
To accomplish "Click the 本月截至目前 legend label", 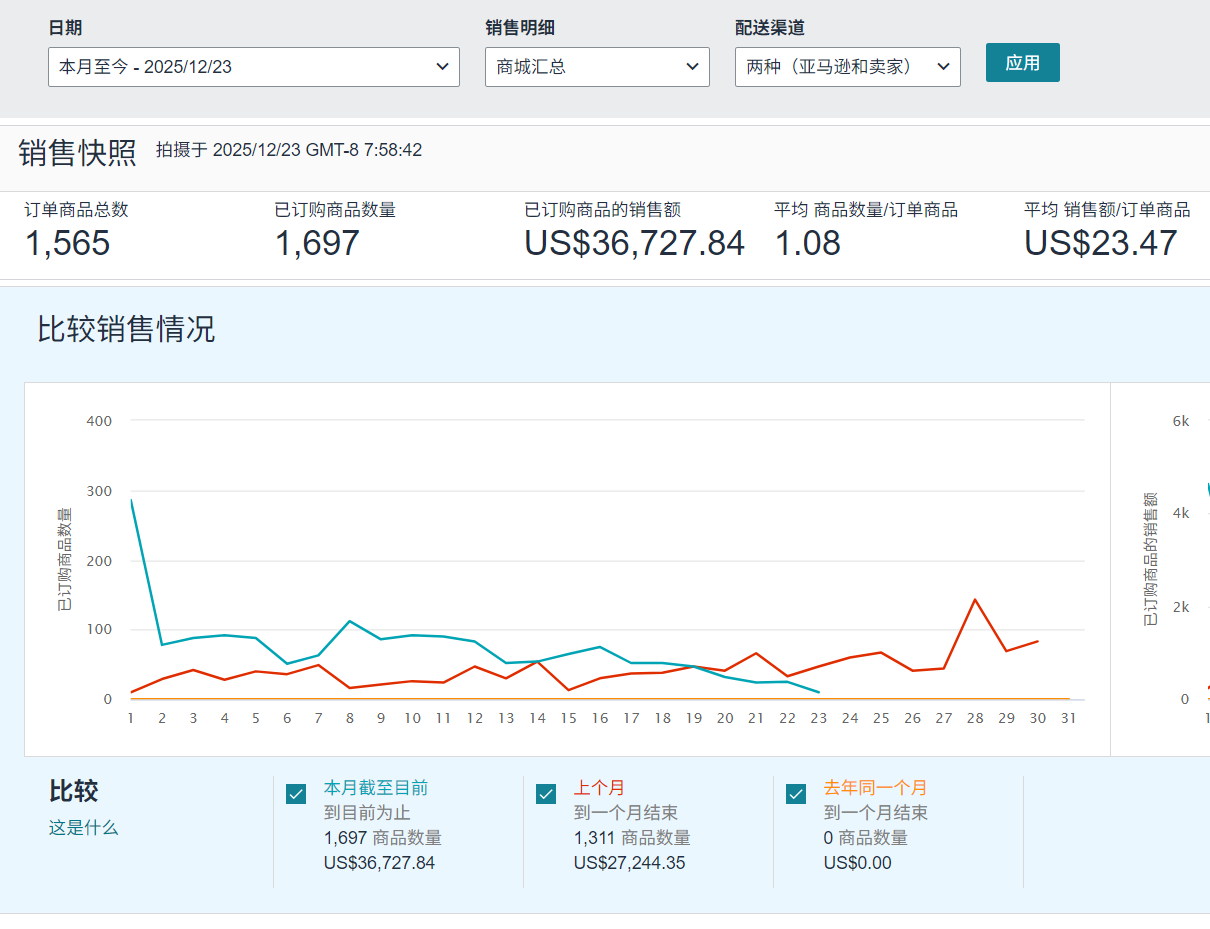I will 375,788.
